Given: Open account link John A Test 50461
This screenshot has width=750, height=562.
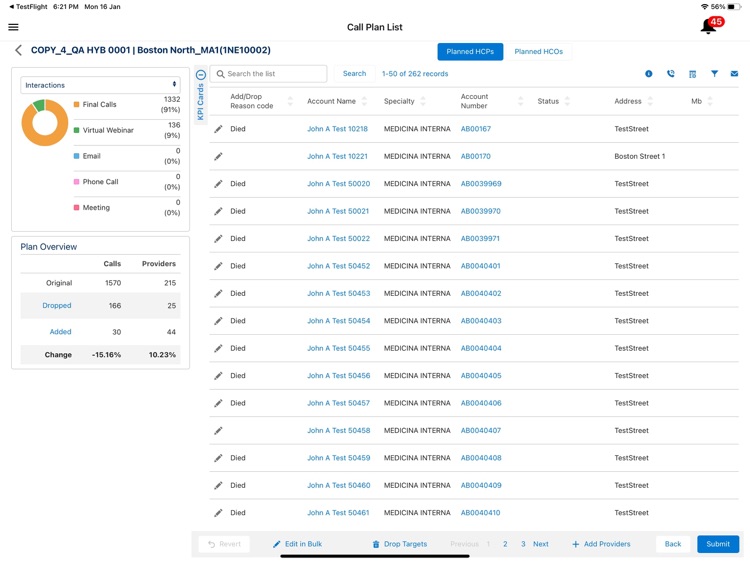Looking at the screenshot, I should [x=338, y=513].
